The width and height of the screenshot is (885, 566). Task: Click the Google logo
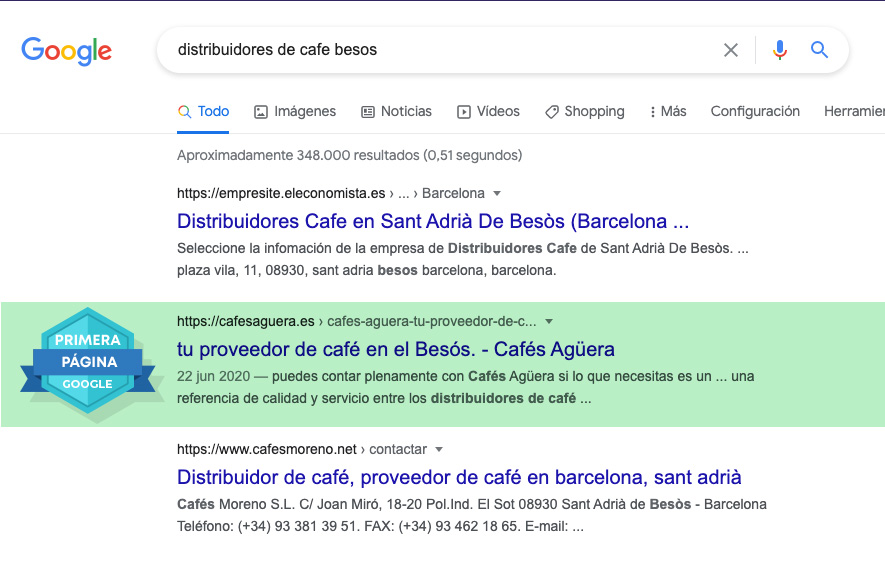coord(67,51)
